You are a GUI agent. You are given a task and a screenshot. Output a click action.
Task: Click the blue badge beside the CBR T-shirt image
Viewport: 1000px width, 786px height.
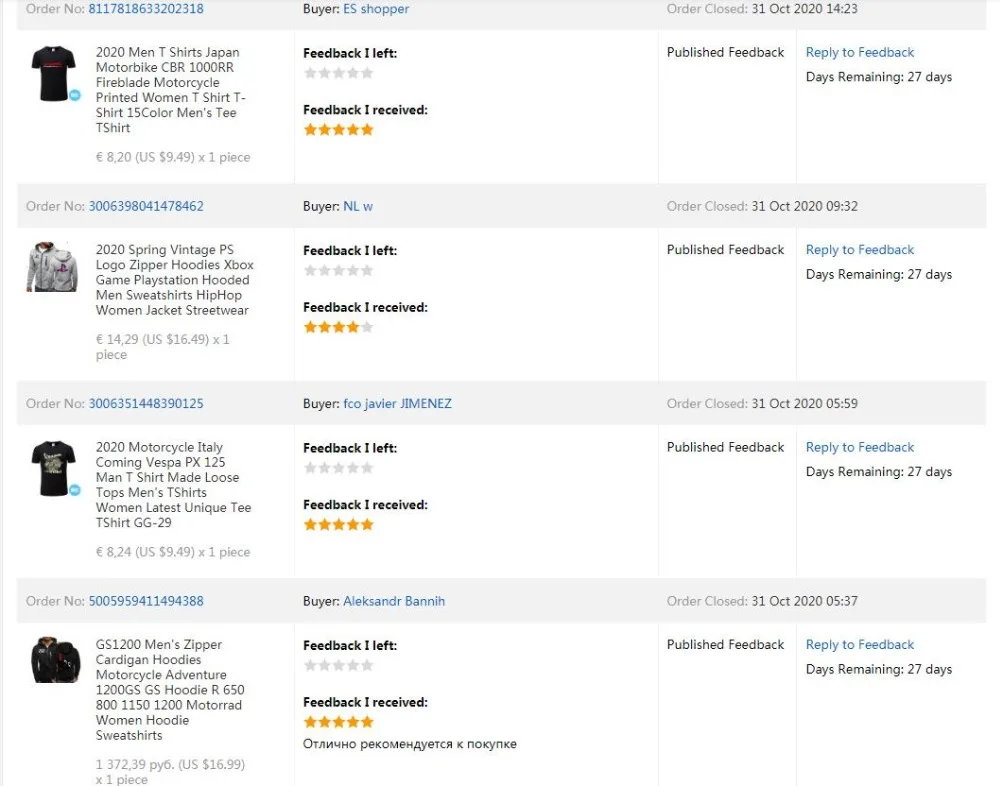[x=75, y=95]
